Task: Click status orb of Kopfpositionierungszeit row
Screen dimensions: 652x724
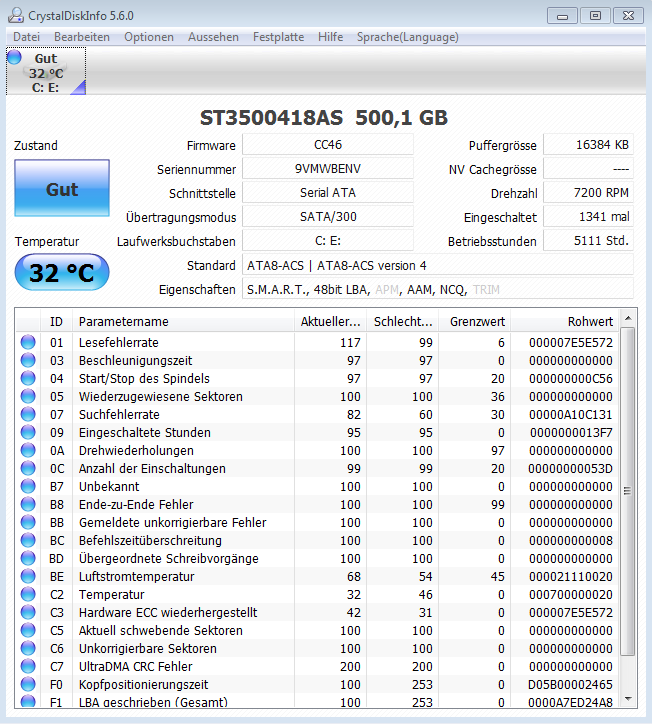Action: point(28,684)
